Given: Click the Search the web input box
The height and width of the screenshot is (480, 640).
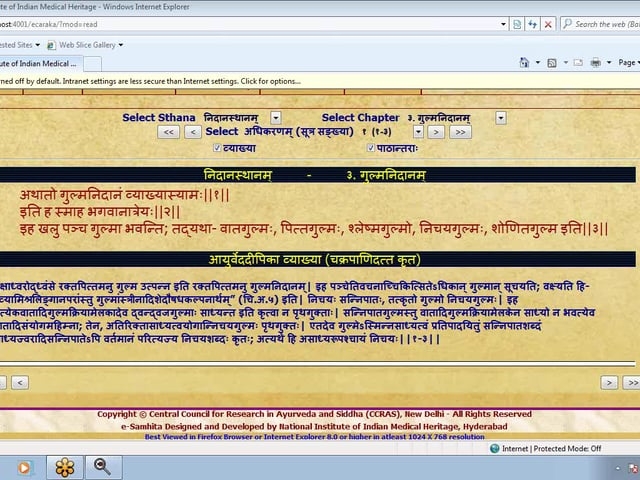Looking at the screenshot, I should coord(607,24).
